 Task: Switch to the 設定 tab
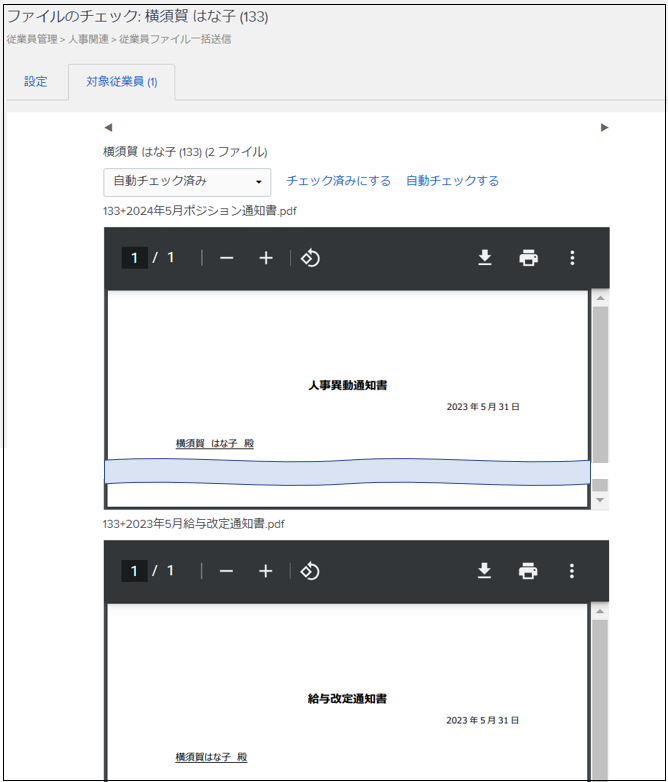click(x=36, y=81)
